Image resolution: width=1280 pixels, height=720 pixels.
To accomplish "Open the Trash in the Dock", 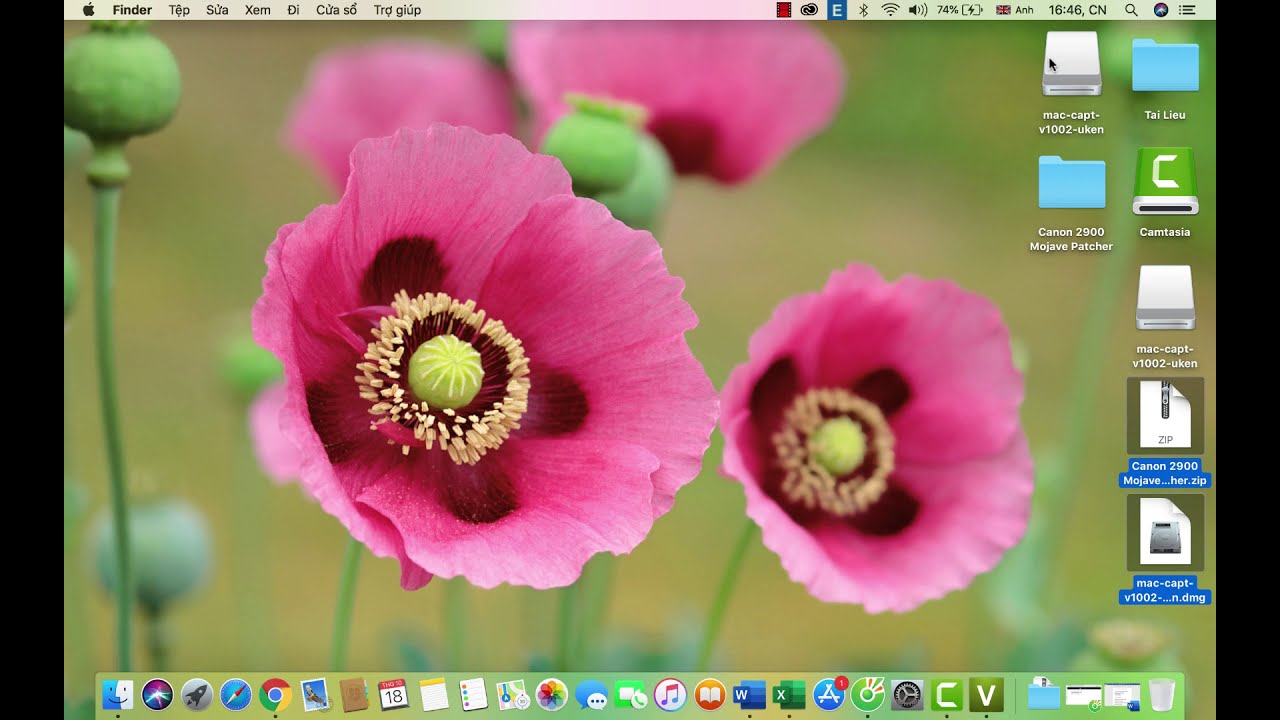I will pos(1161,694).
